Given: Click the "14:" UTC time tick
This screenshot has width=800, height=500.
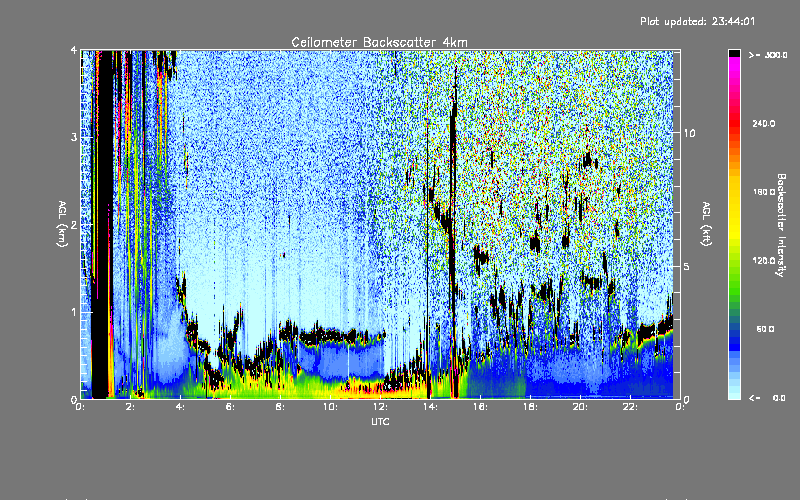Looking at the screenshot, I should click(430, 407).
